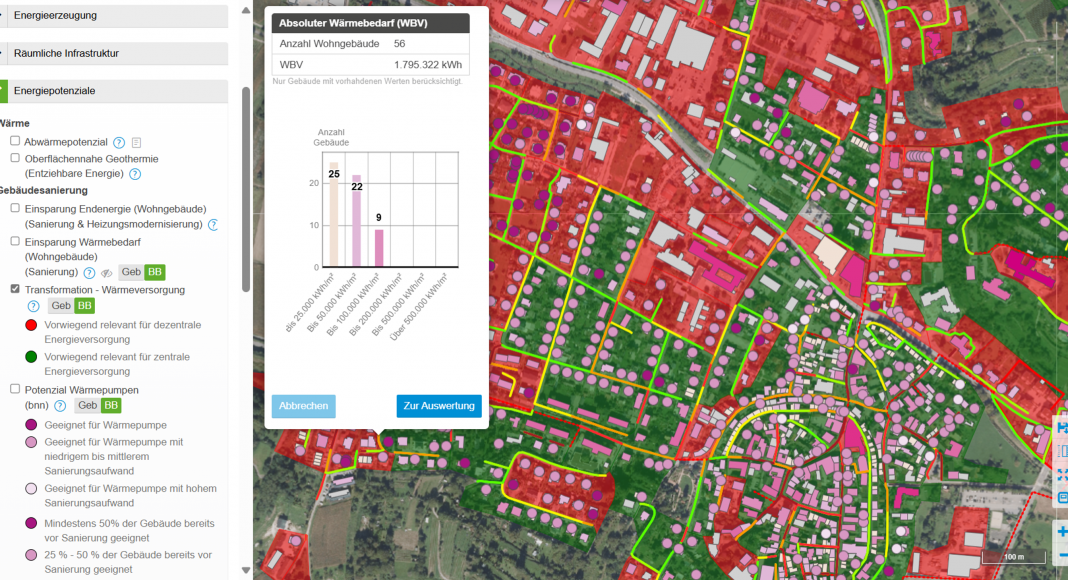Select Geb mode for Potenzial Wärmepumpen
This screenshot has height=580, width=1068.
(x=87, y=405)
